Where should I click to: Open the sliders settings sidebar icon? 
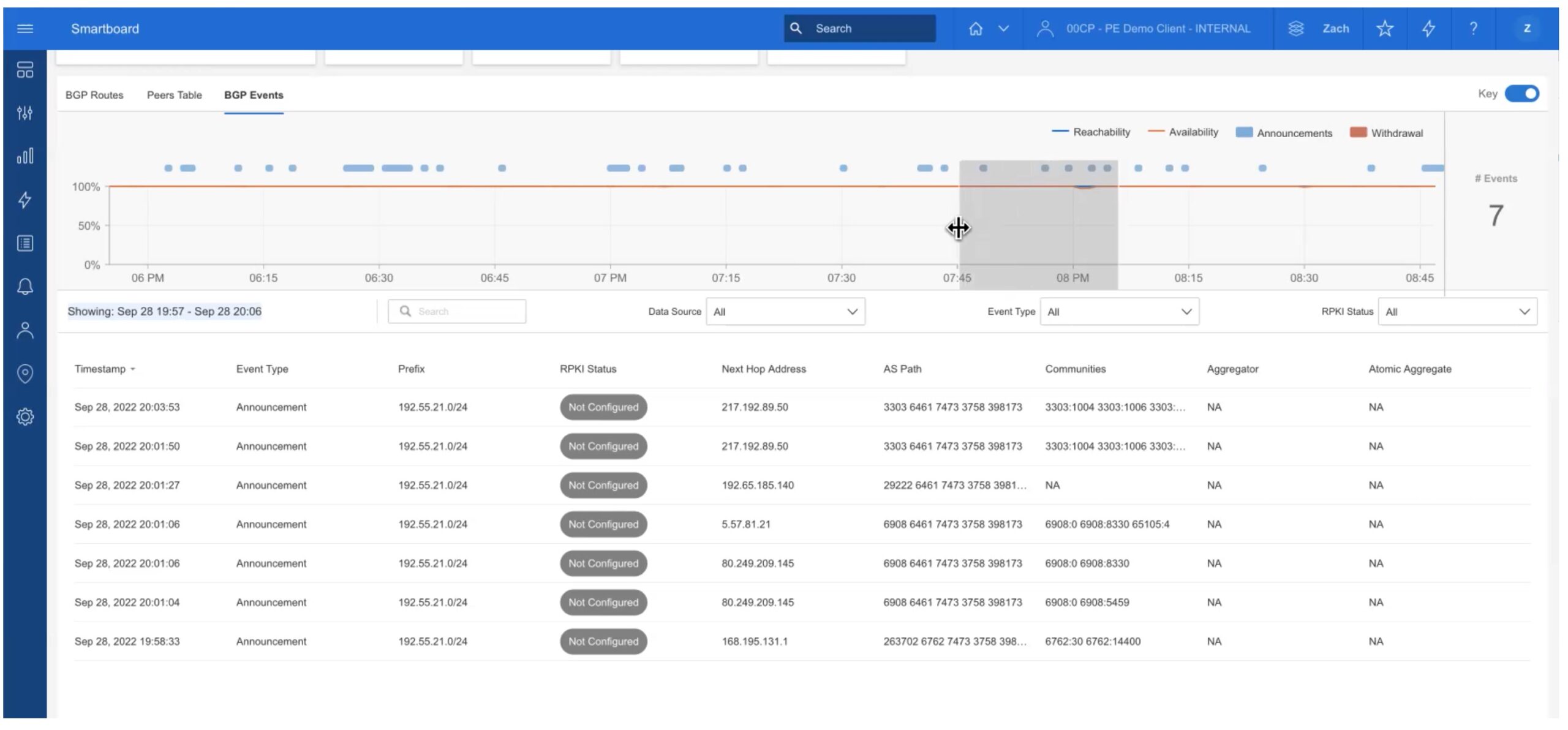25,113
